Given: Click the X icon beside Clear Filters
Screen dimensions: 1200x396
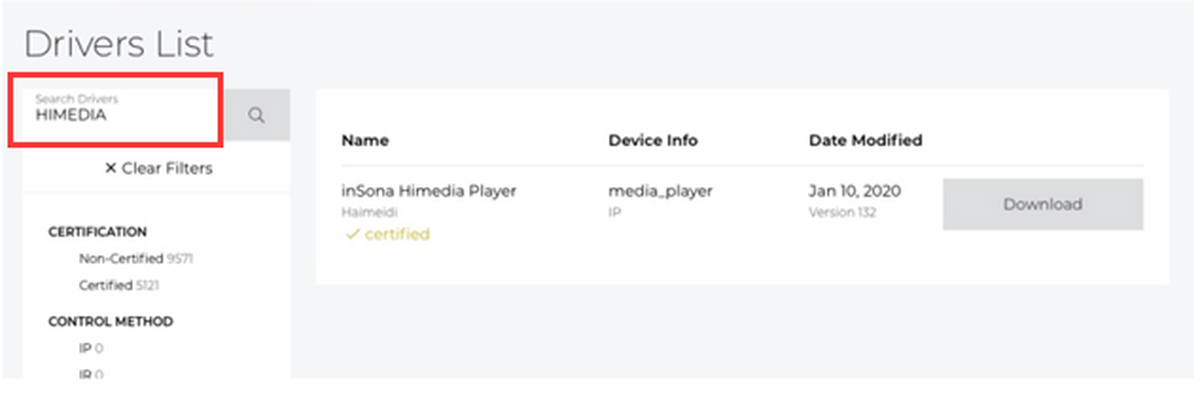Looking at the screenshot, I should [x=110, y=169].
